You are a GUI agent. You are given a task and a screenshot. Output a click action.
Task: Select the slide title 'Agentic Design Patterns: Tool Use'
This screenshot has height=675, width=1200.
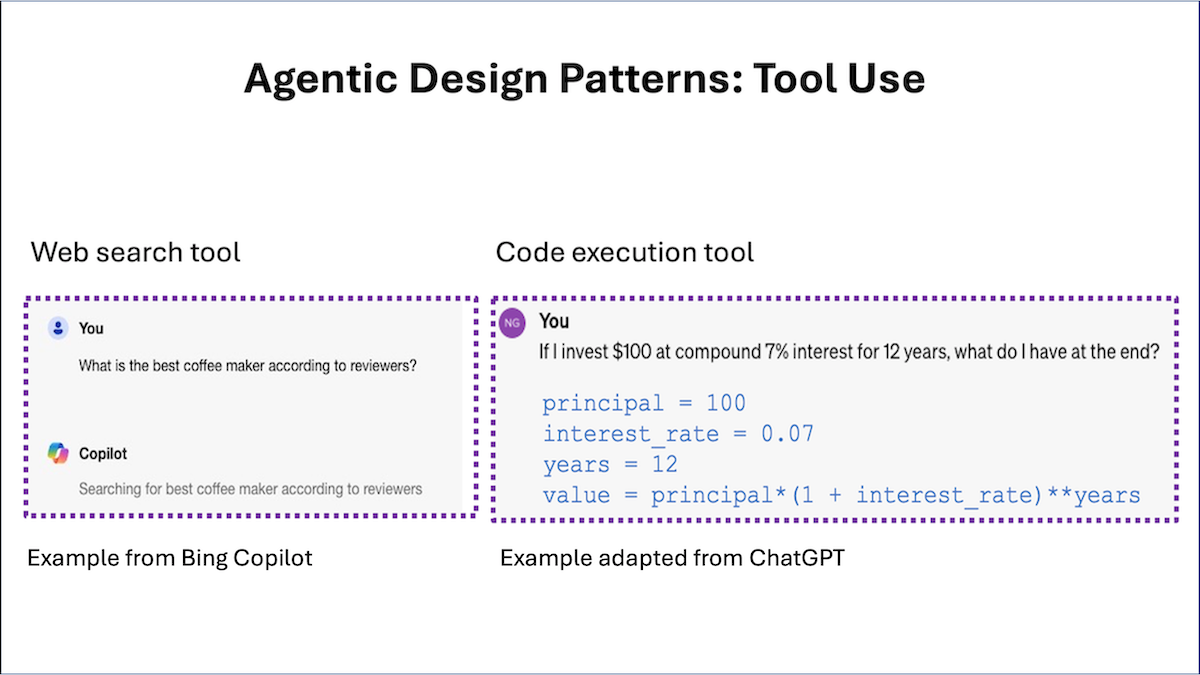point(584,79)
